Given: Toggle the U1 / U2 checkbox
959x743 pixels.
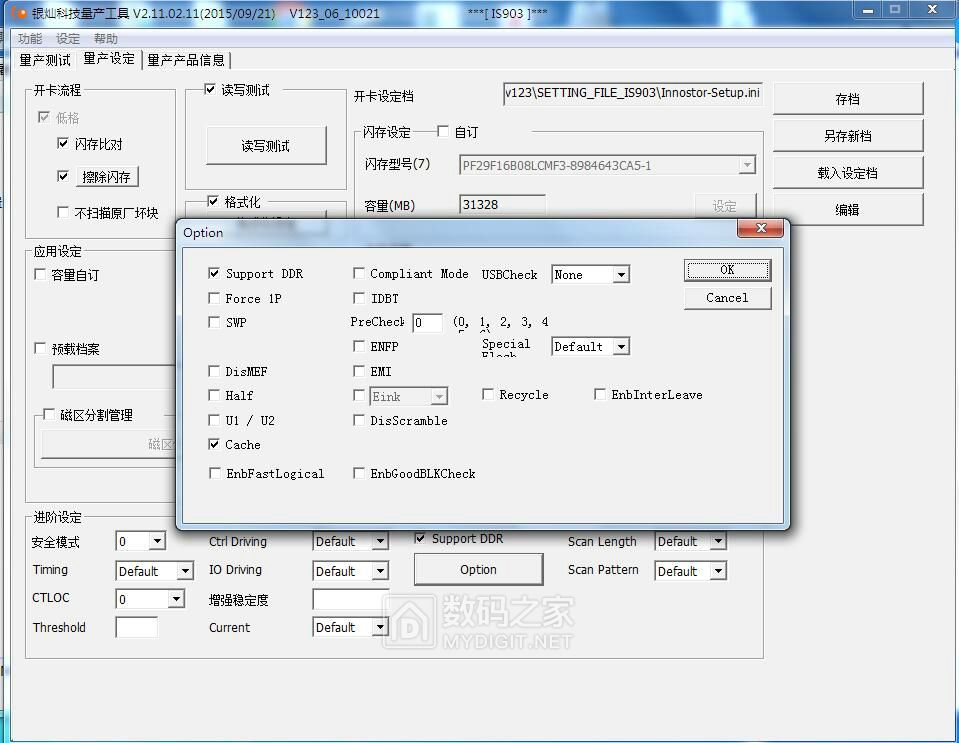Looking at the screenshot, I should (213, 420).
